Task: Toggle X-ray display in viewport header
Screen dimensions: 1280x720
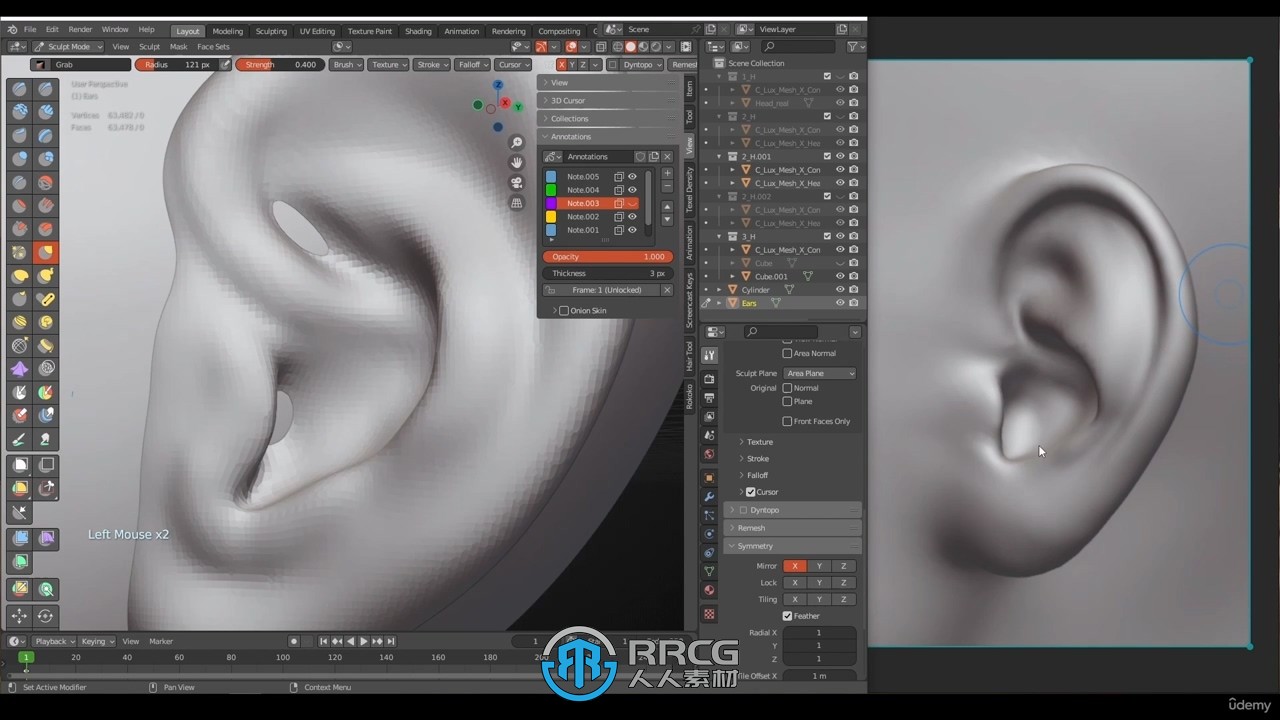Action: point(601,46)
